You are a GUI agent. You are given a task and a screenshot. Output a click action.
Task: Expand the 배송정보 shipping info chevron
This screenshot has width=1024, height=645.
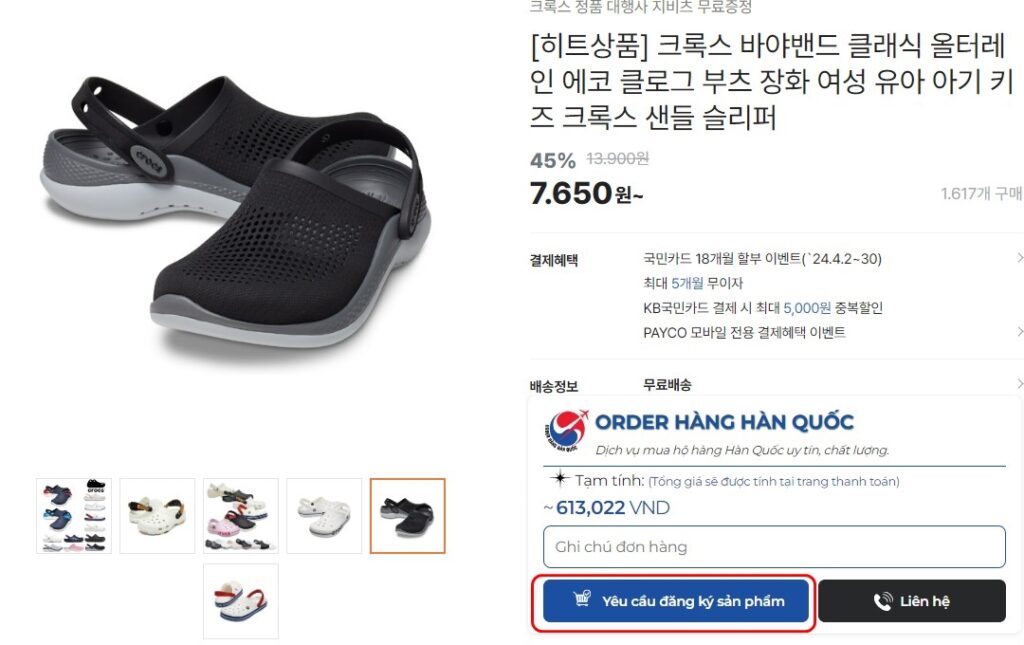click(x=1019, y=383)
